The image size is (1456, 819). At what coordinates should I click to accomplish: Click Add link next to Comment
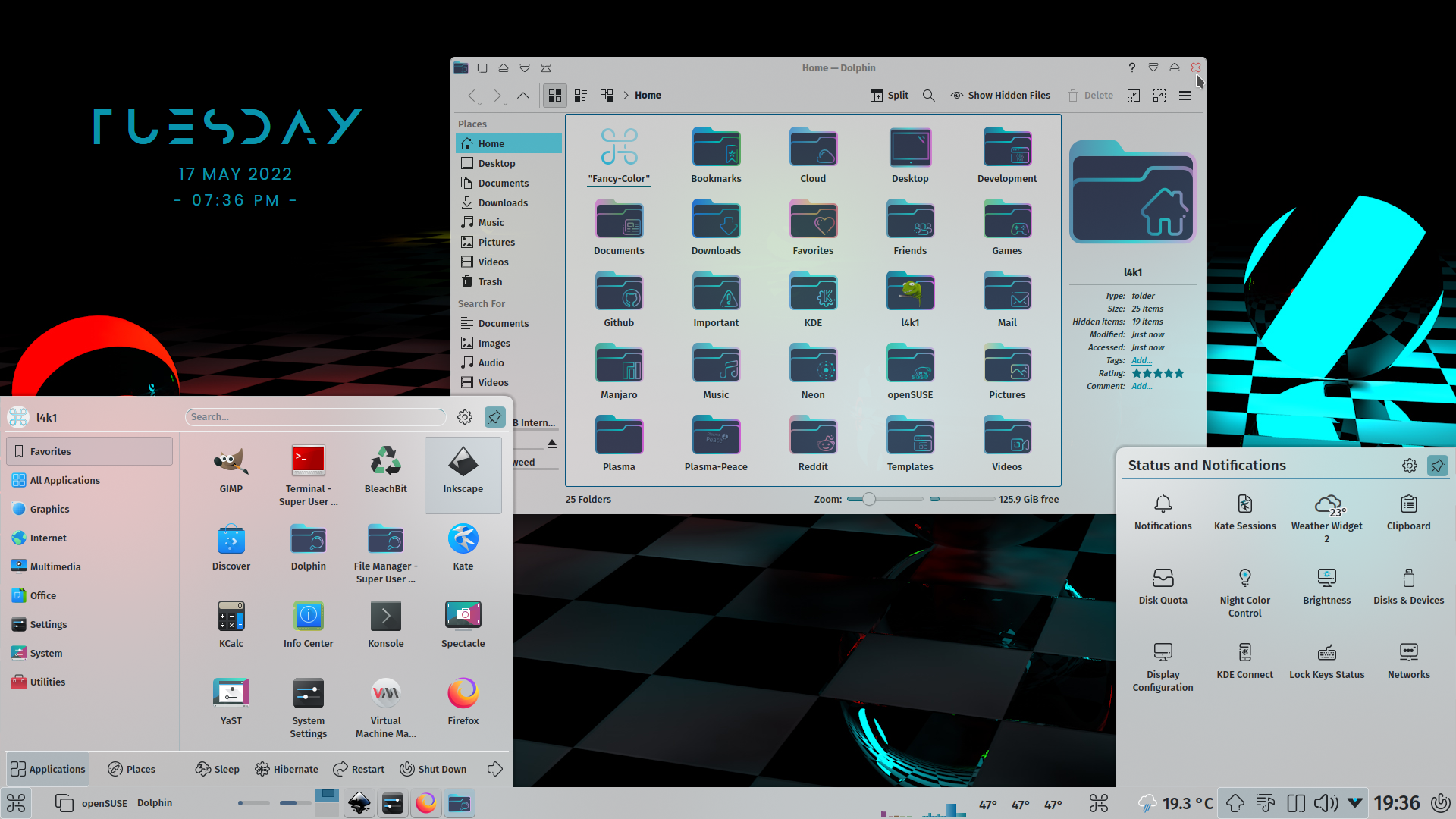click(1141, 386)
